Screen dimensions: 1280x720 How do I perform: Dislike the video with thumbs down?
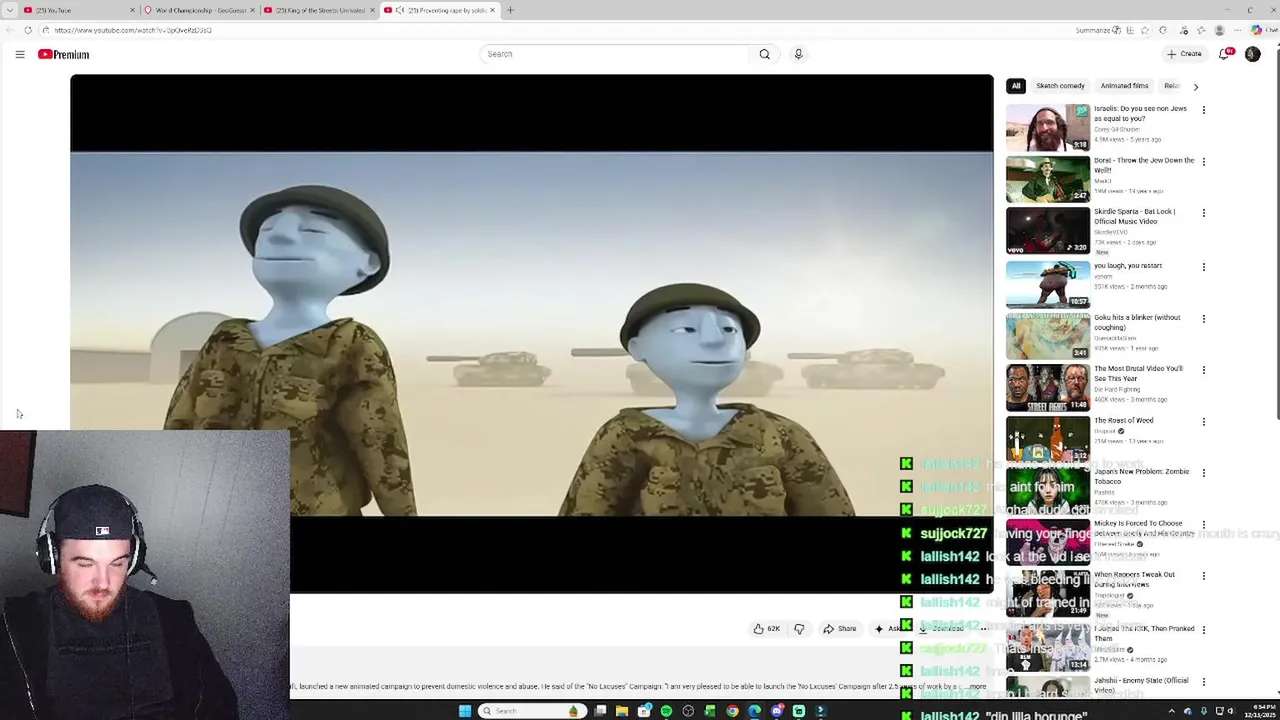coord(798,629)
